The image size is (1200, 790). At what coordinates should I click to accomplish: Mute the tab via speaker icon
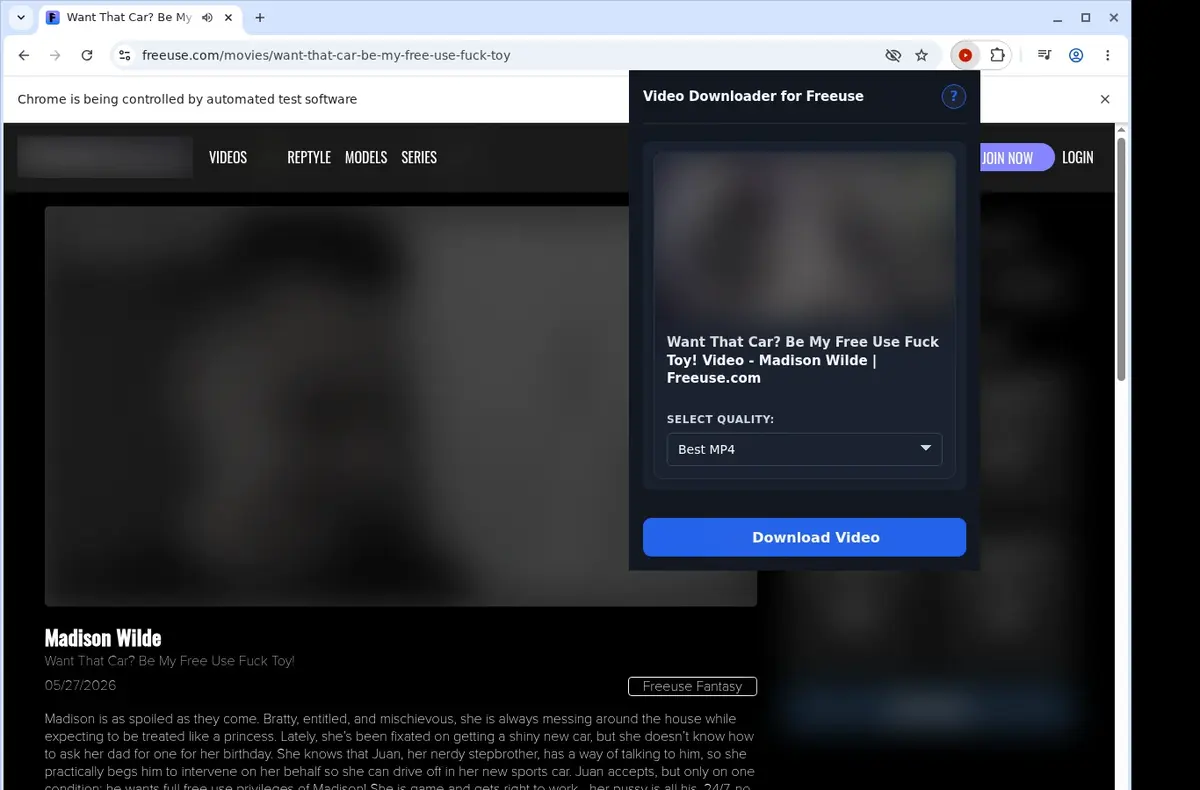click(x=207, y=18)
